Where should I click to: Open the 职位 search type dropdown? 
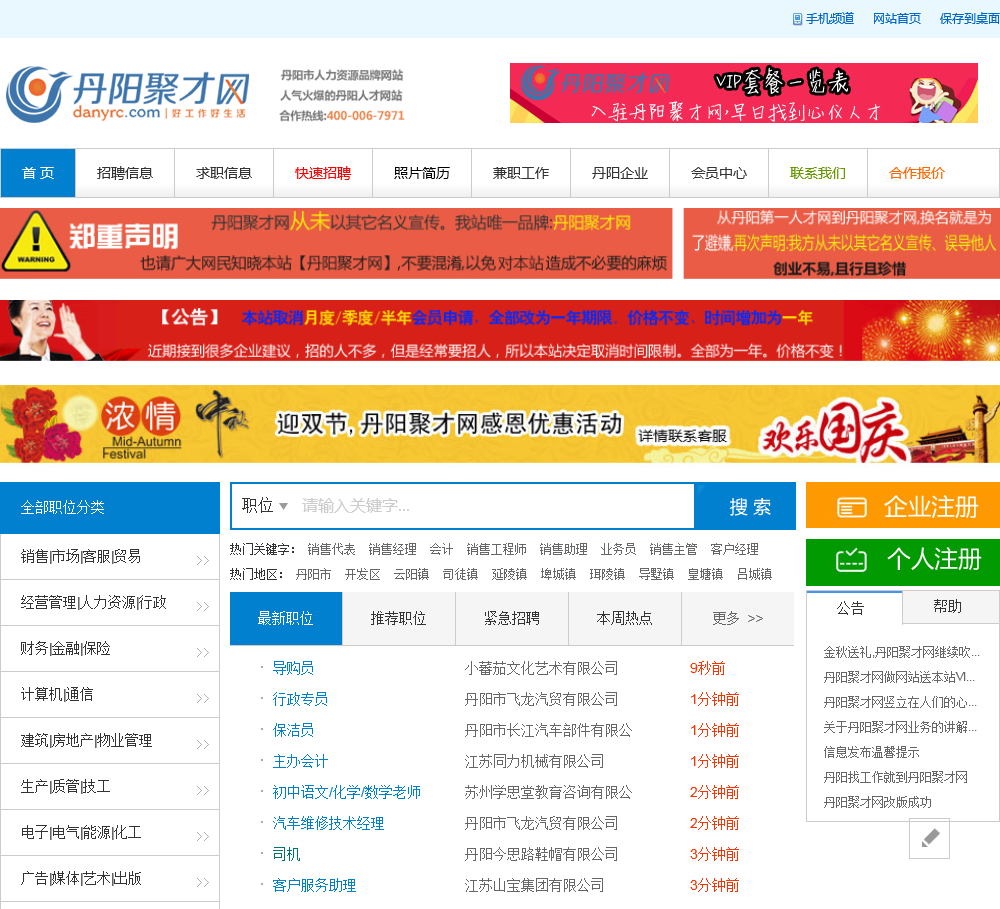point(264,506)
